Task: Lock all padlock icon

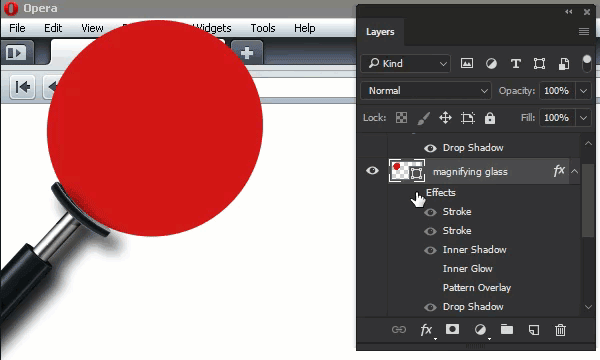Action: (x=490, y=118)
